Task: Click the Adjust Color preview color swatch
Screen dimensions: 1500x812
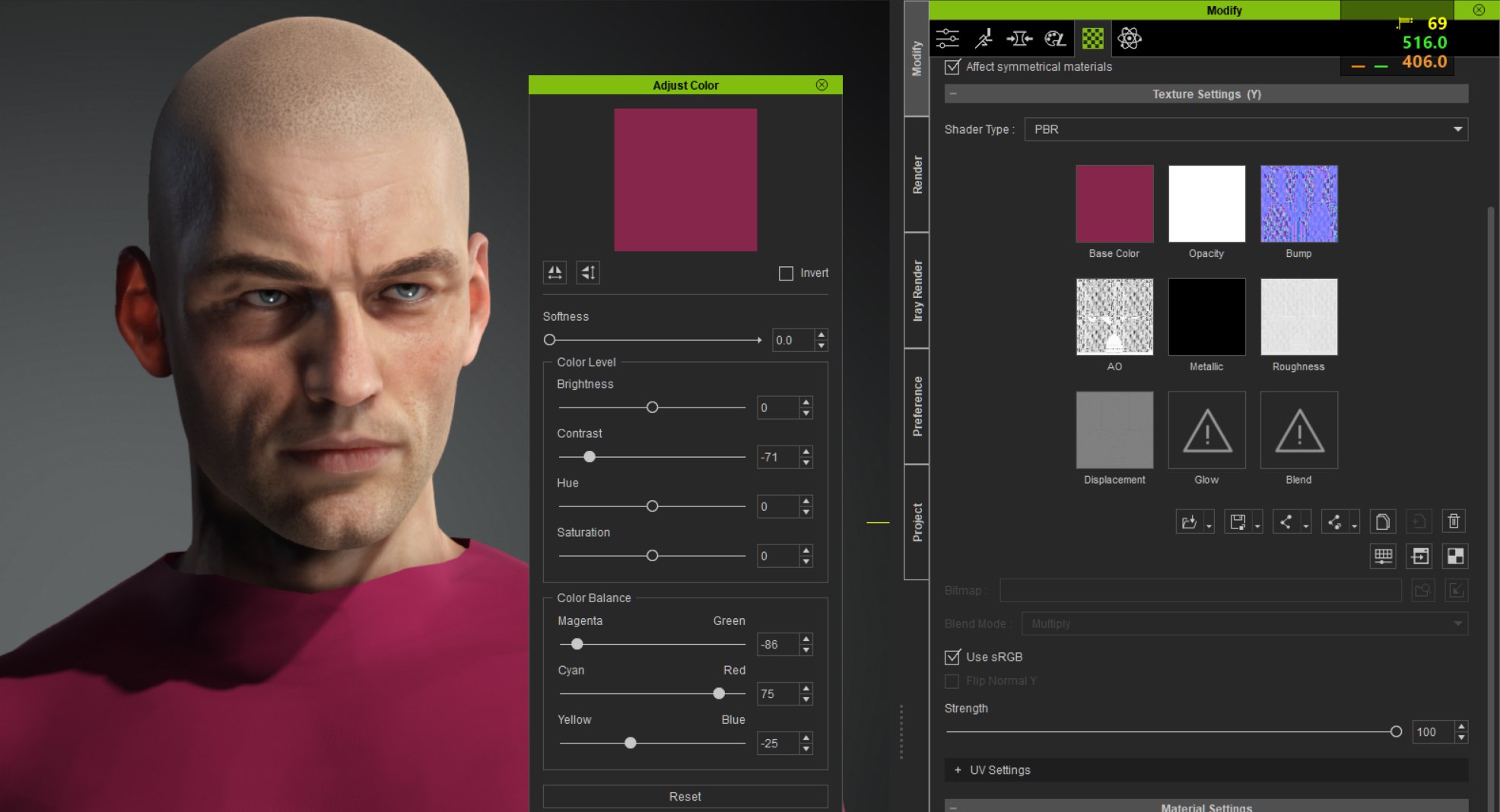Action: coord(685,179)
